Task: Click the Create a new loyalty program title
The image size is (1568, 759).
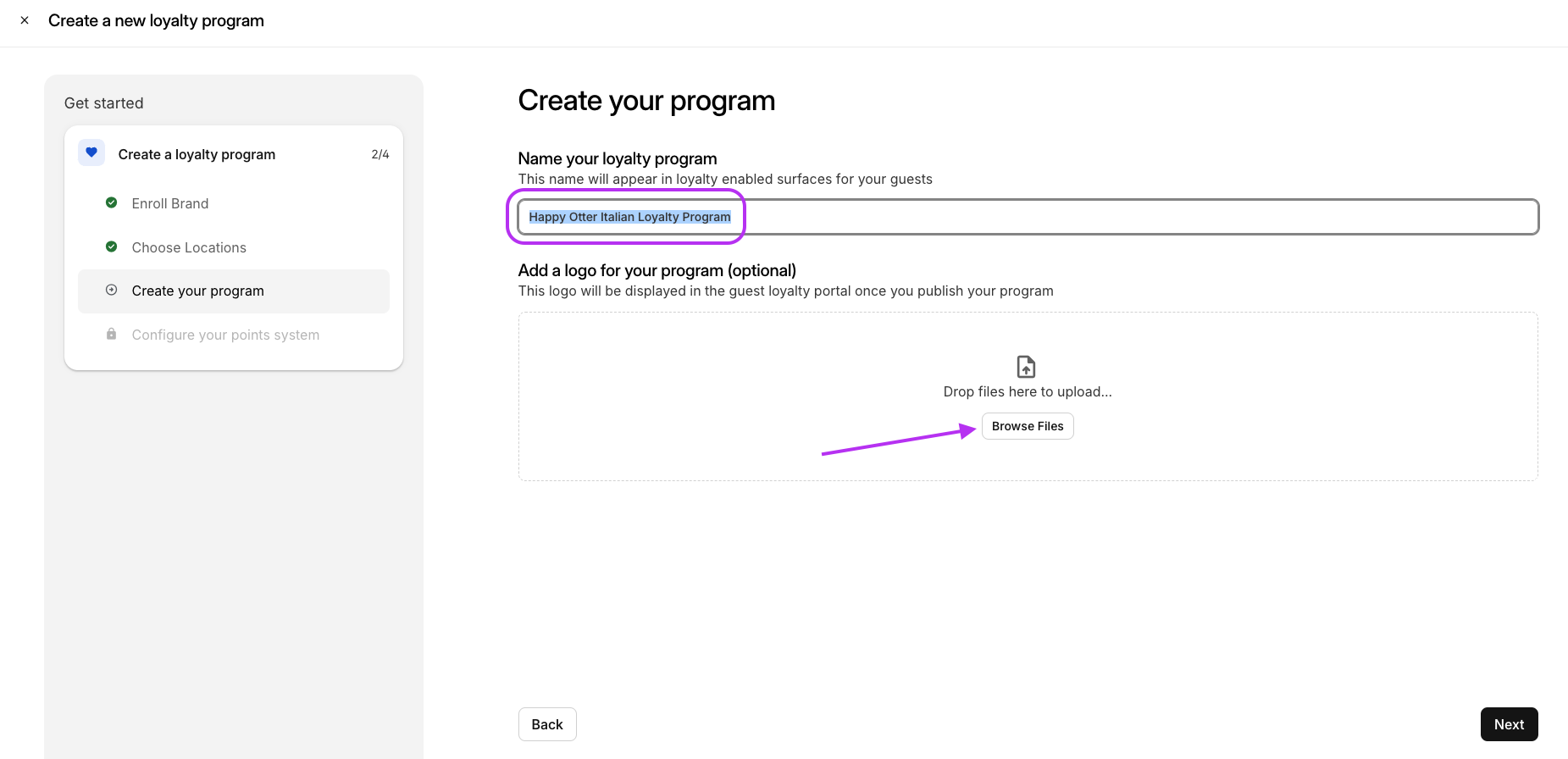Action: pyautogui.click(x=156, y=20)
